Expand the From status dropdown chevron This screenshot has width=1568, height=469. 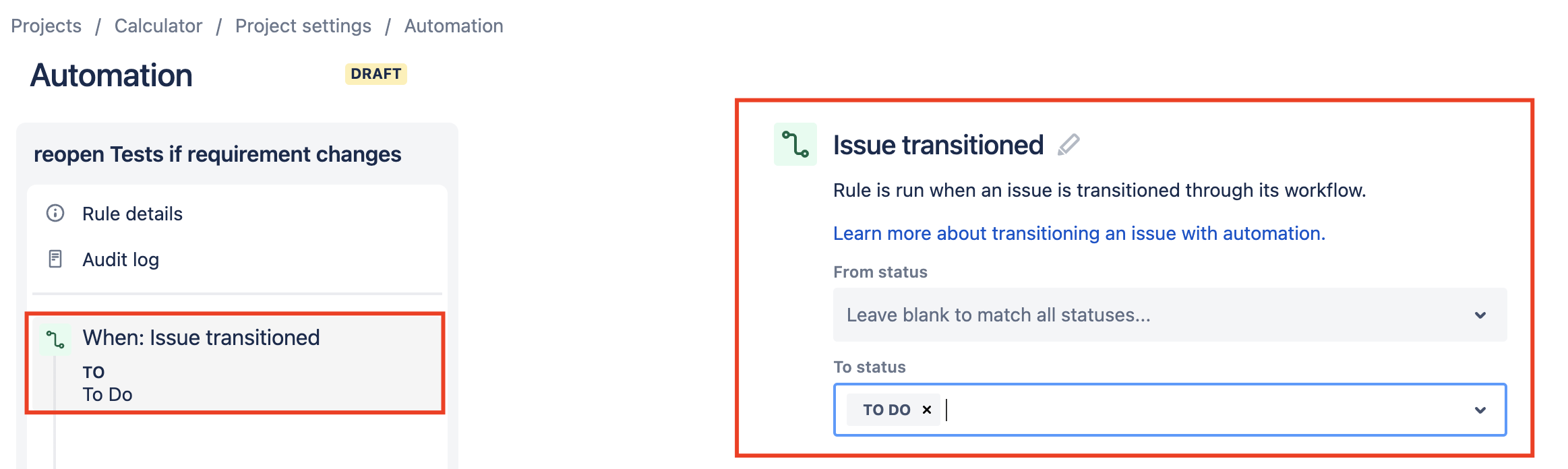(1480, 315)
